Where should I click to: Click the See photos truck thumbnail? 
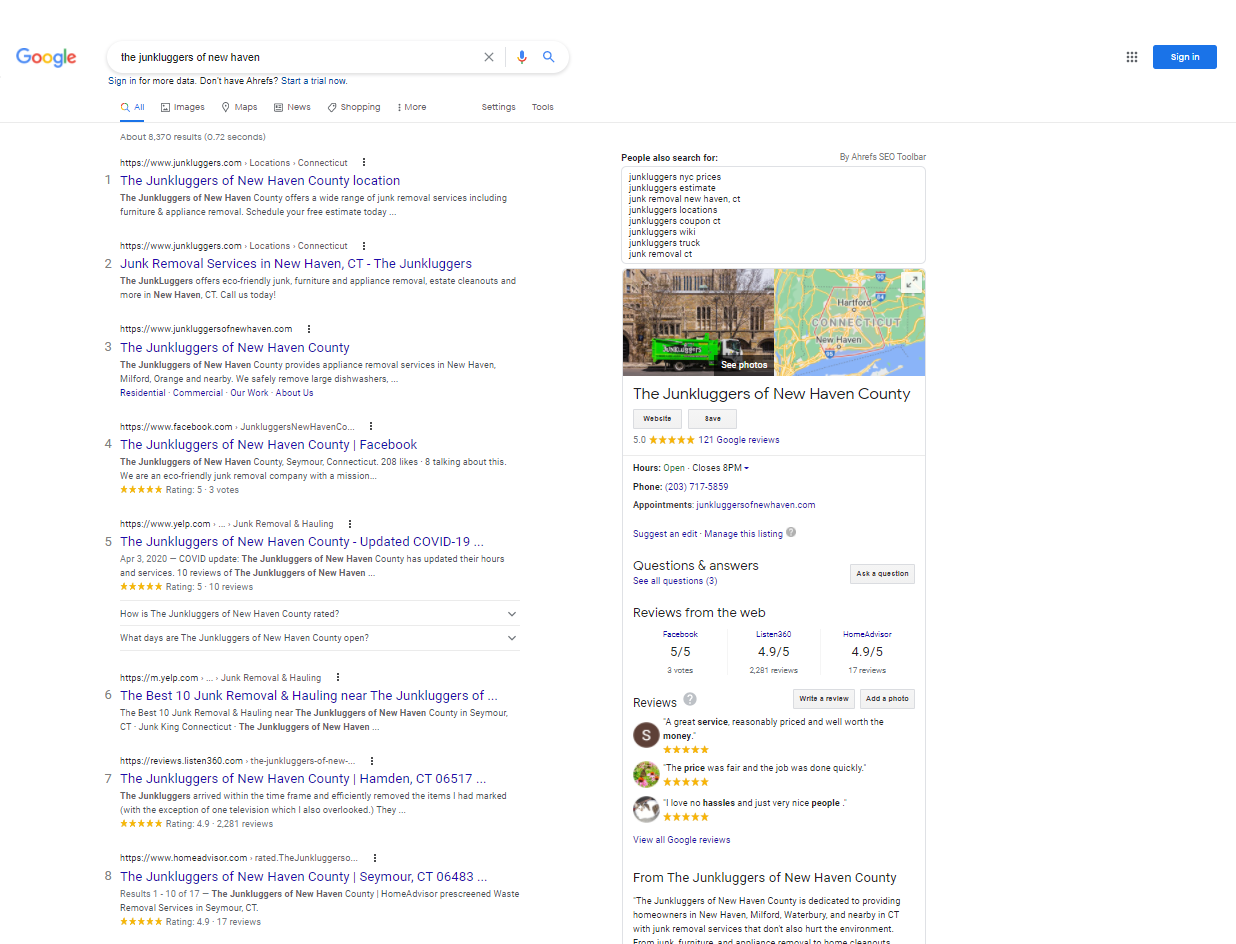698,322
